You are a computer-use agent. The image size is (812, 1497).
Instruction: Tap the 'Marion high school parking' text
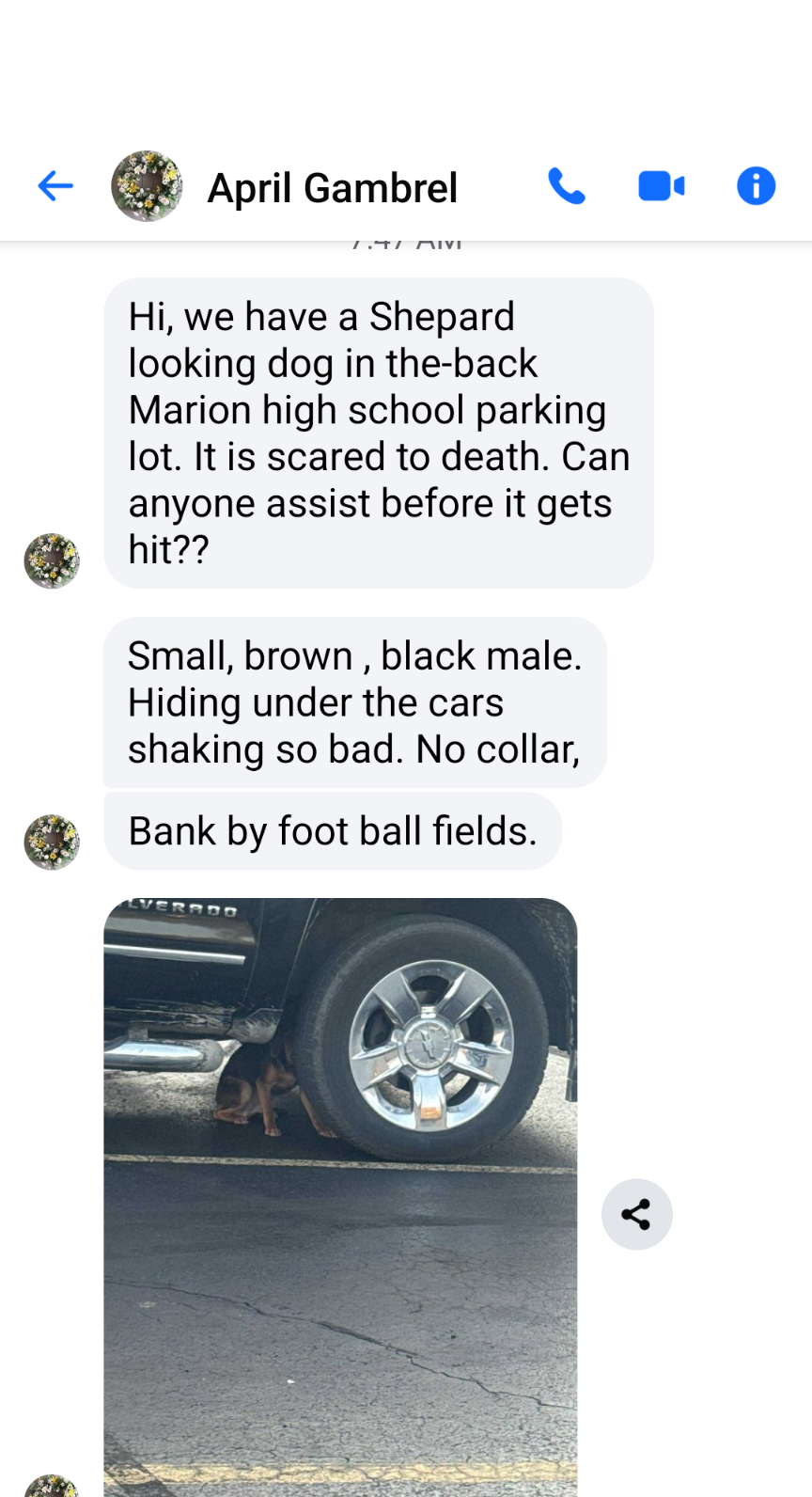(367, 410)
